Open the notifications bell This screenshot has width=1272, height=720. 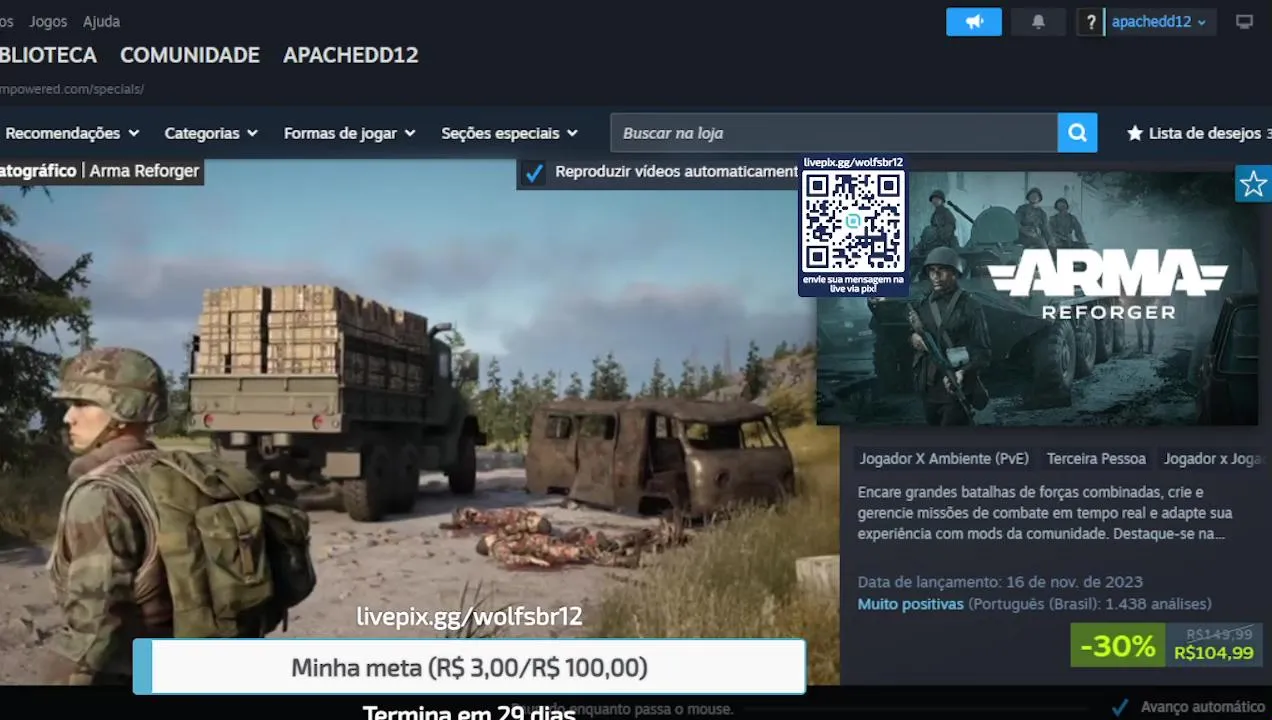(x=1038, y=21)
